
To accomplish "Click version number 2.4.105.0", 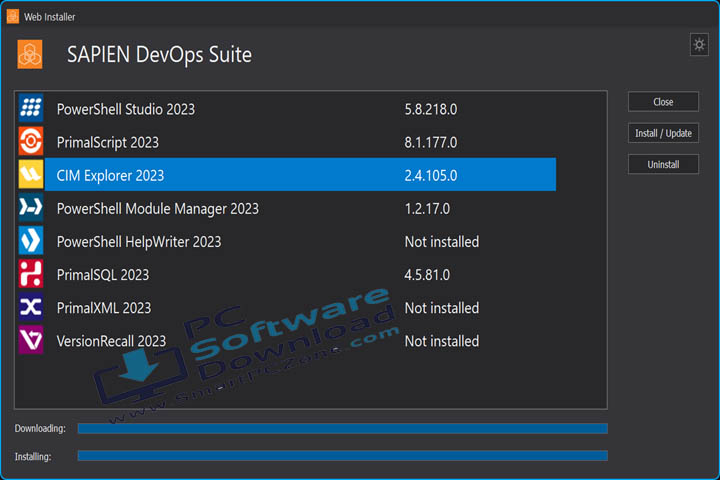I will click(431, 175).
